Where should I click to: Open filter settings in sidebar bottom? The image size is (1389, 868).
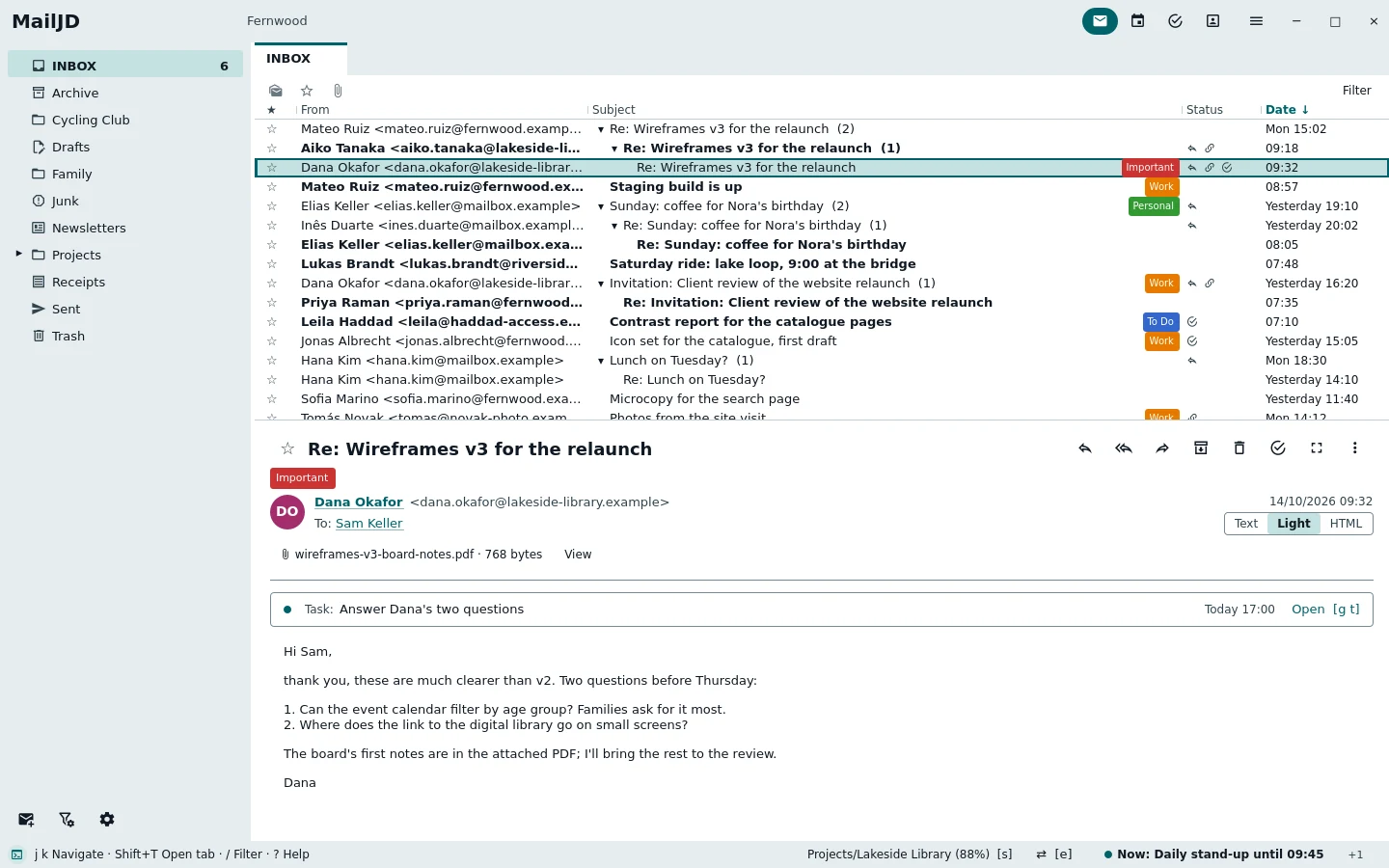click(67, 820)
